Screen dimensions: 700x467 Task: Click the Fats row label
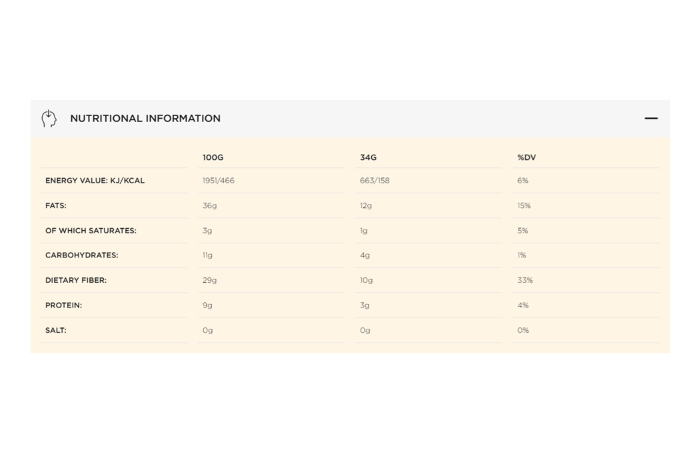[x=56, y=206]
